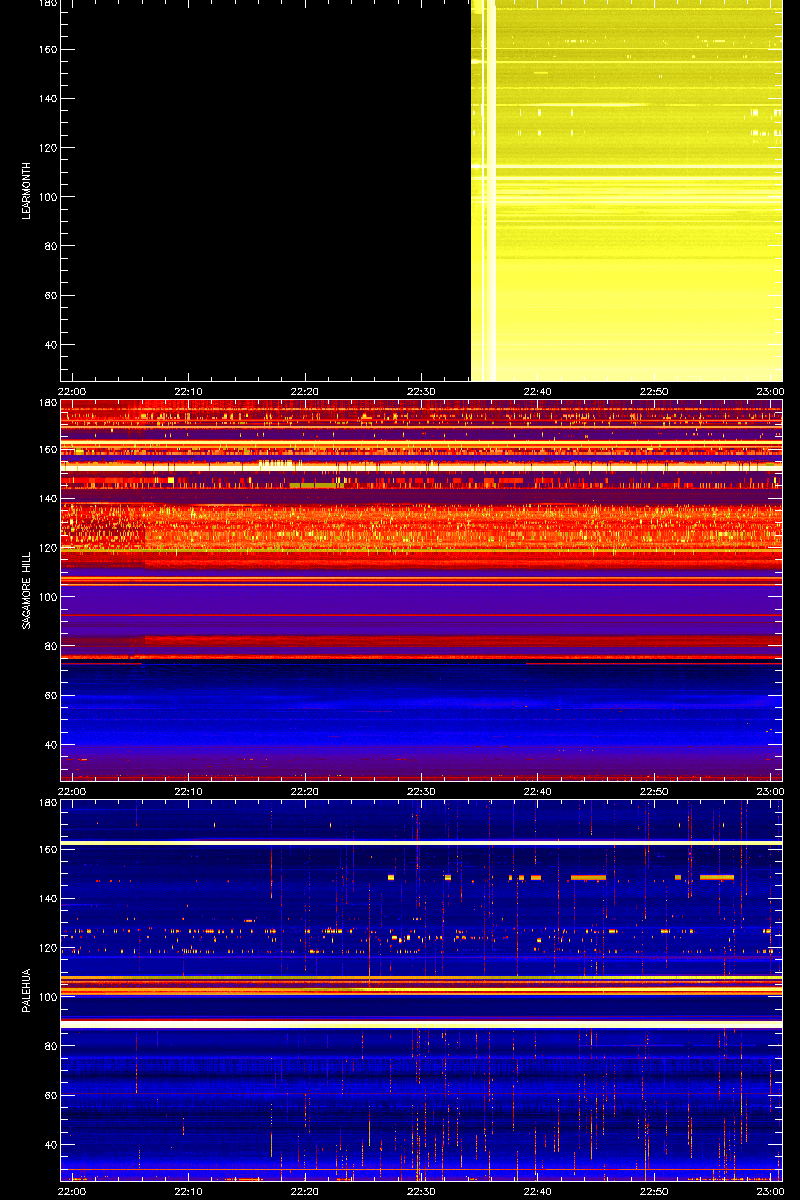Image resolution: width=800 pixels, height=1200 pixels.
Task: Select the 60 tick on Sagamore Hill axis
Action: [x=50, y=696]
